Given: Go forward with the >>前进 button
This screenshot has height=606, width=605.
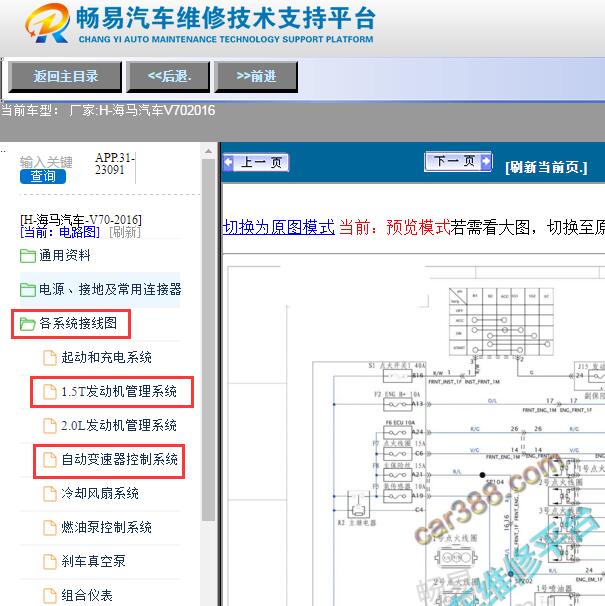Looking at the screenshot, I should [x=256, y=77].
